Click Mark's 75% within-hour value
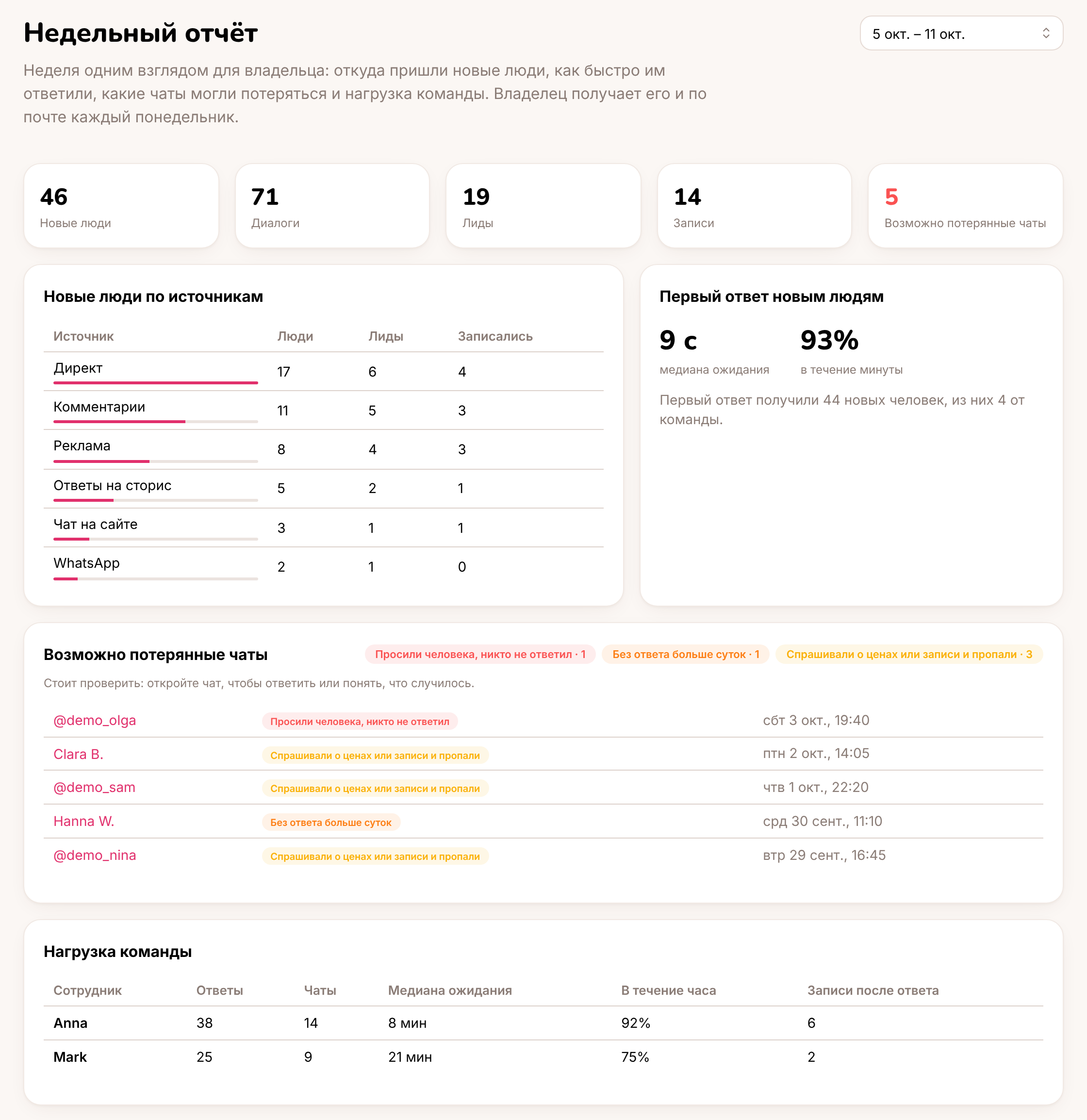The width and height of the screenshot is (1087, 1120). tap(635, 1056)
